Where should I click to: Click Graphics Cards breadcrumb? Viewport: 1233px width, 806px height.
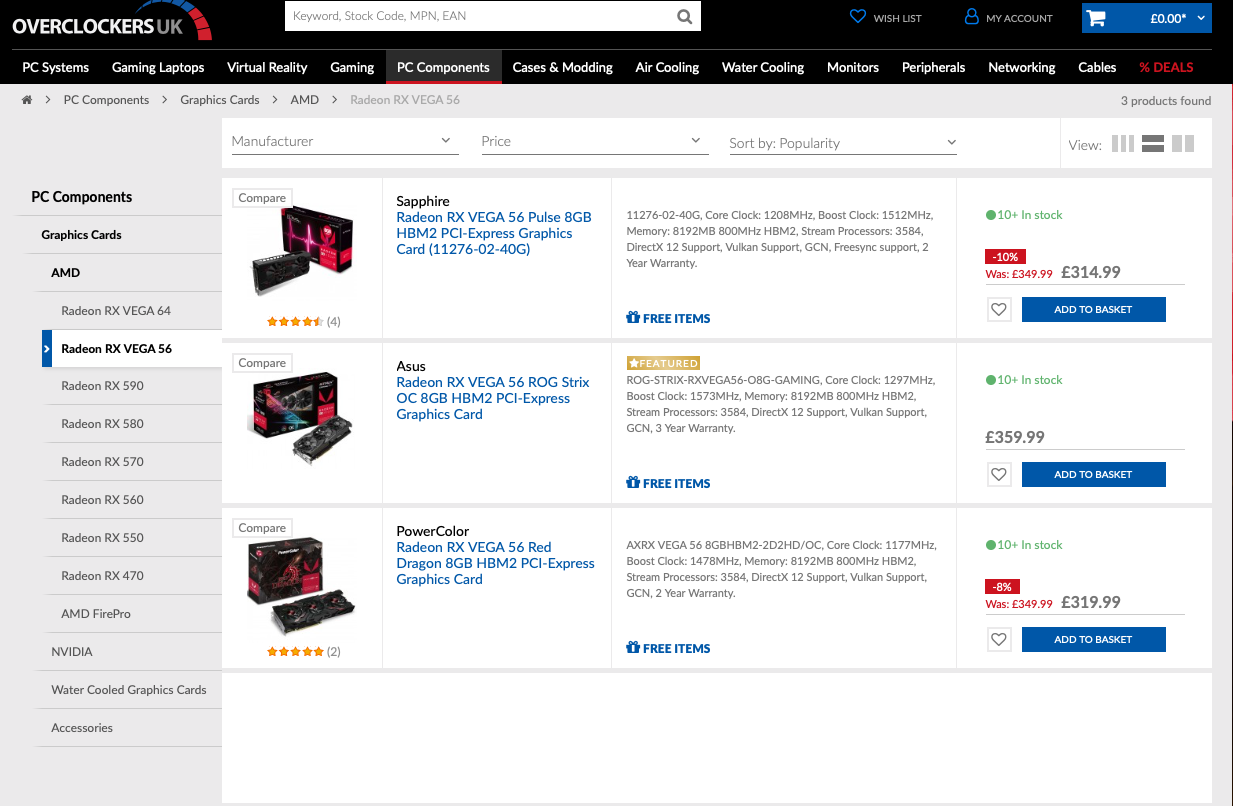(x=220, y=100)
